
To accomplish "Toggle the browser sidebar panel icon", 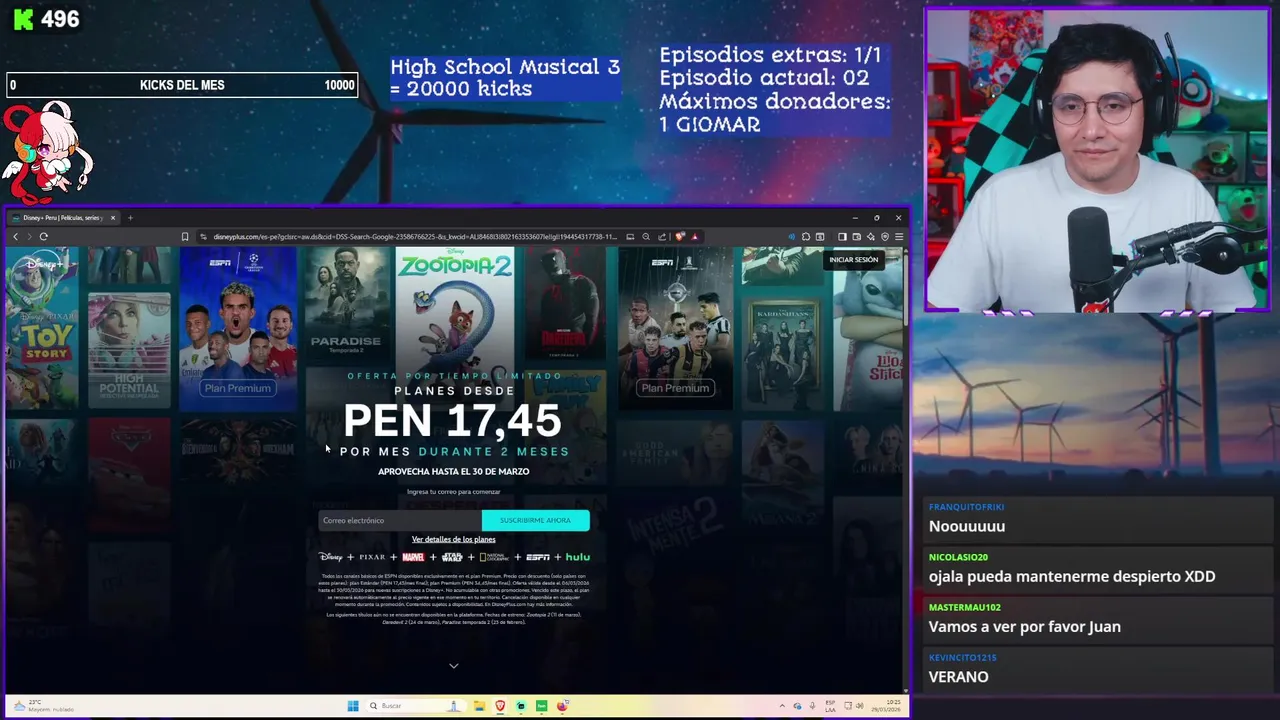I will (842, 237).
